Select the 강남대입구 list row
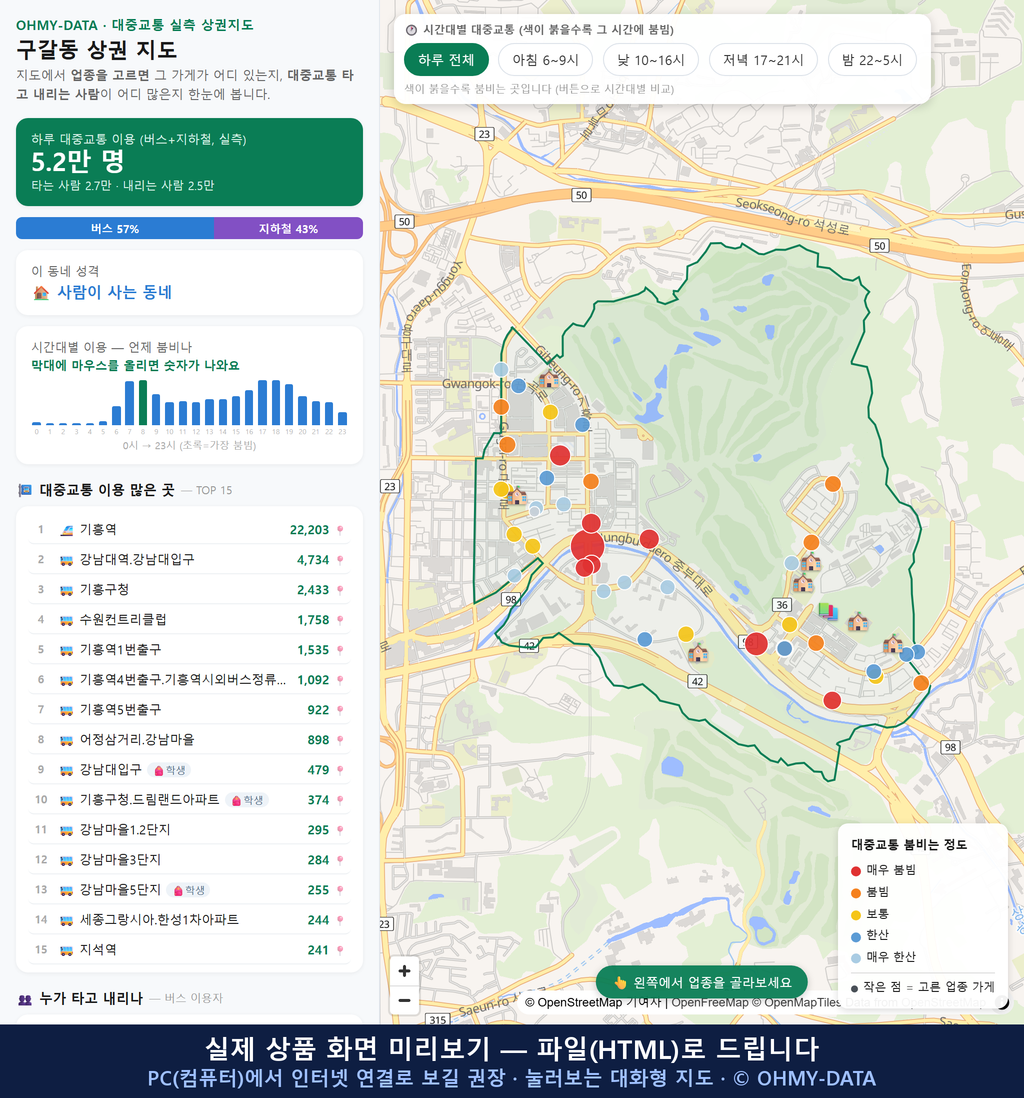 [x=189, y=770]
